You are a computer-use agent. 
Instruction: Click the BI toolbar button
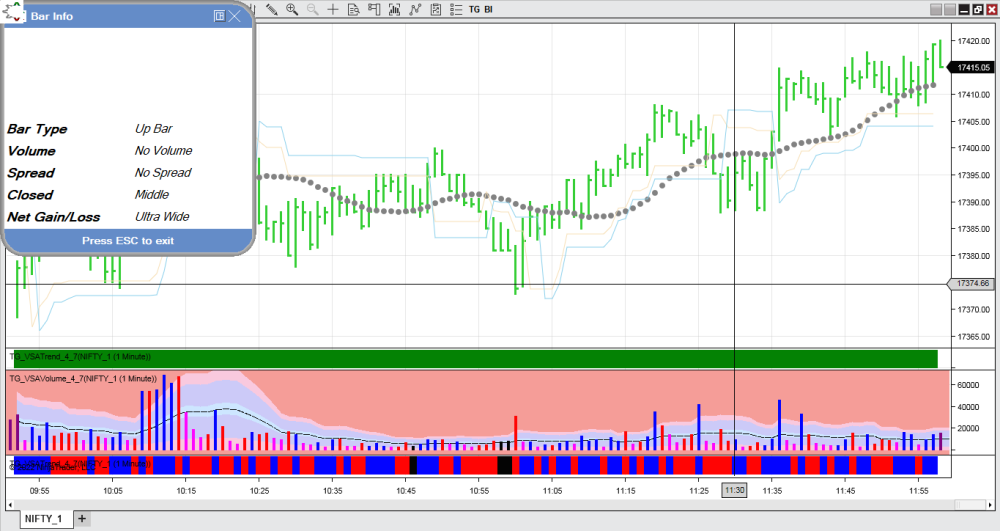(x=489, y=9)
